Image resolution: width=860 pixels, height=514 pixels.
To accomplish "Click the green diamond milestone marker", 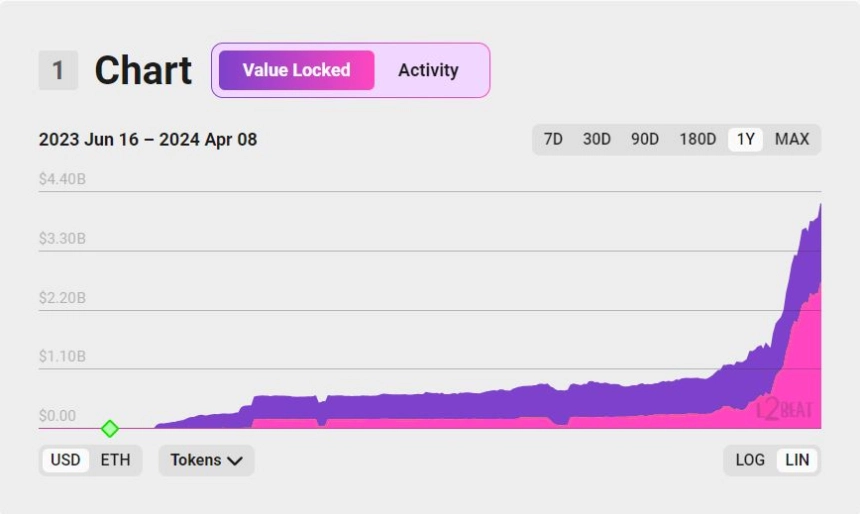I will tap(110, 429).
